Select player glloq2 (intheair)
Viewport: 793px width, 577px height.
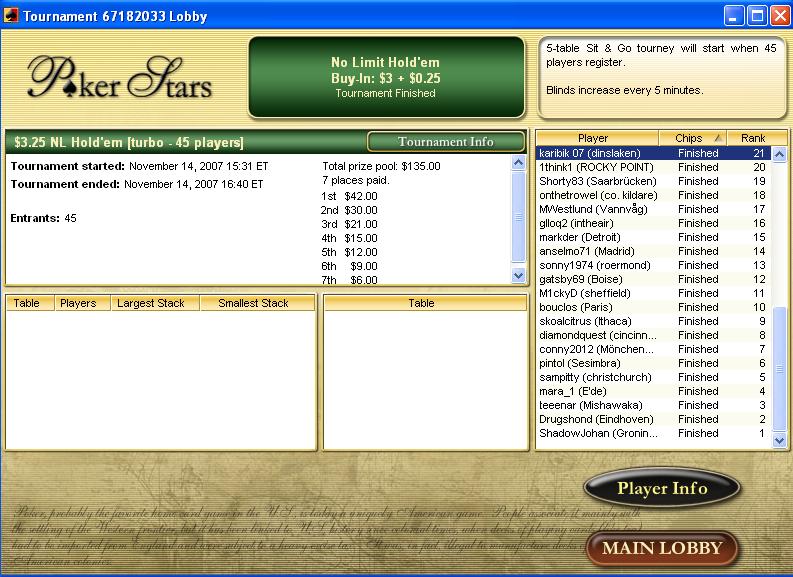(x=653, y=223)
